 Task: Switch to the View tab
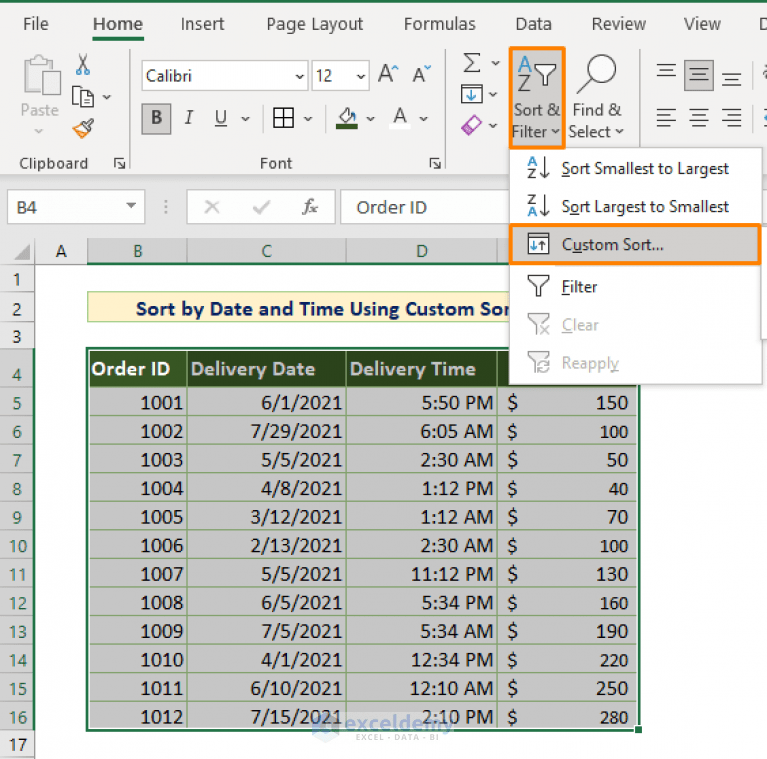702,24
